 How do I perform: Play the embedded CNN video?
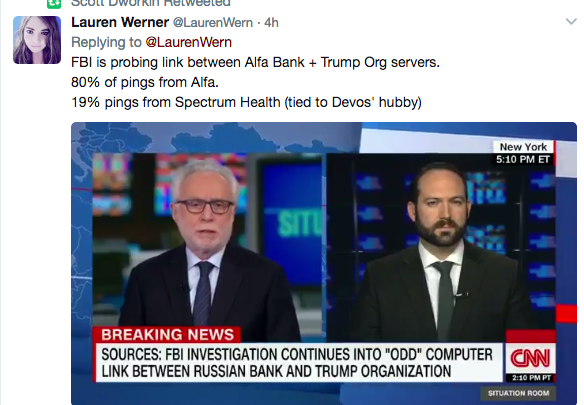(324, 263)
